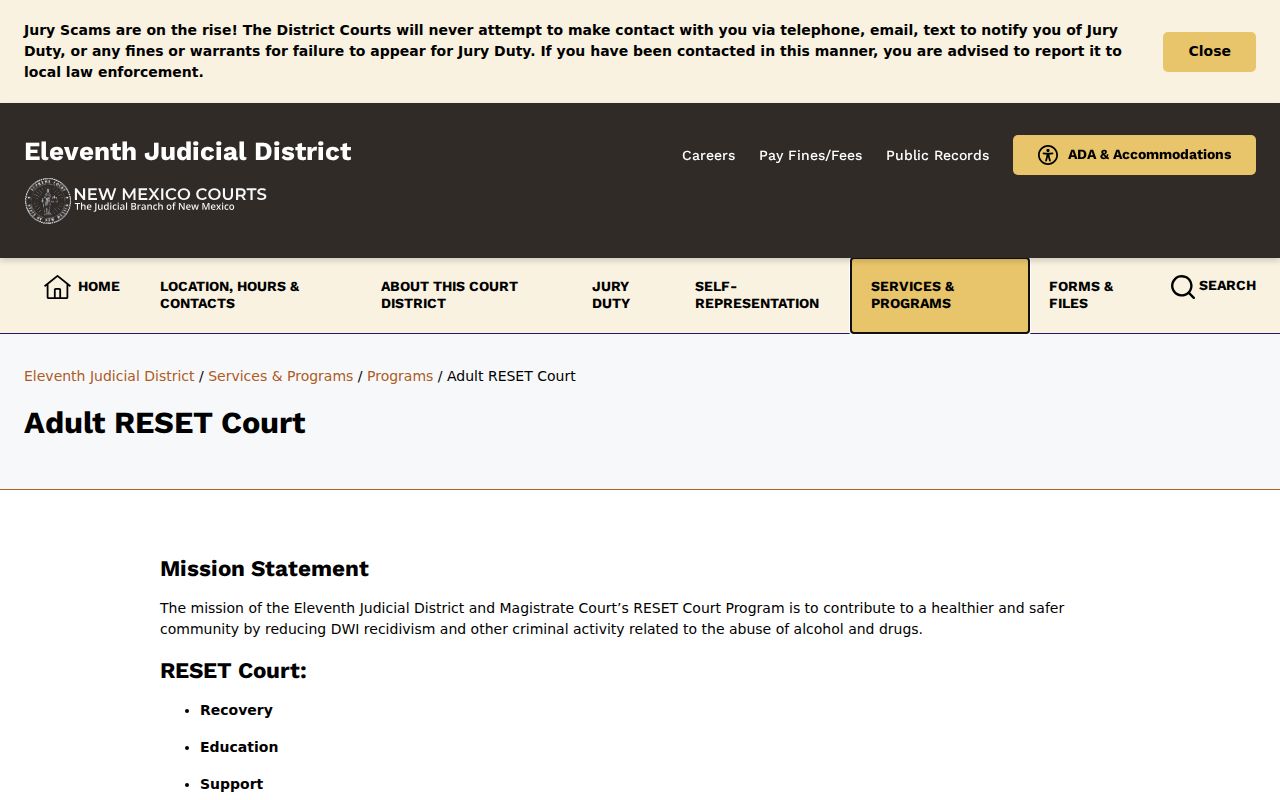Viewport: 1280px width, 800px height.
Task: Click Adult RESET Court breadcrumb text
Action: pyautogui.click(x=511, y=376)
